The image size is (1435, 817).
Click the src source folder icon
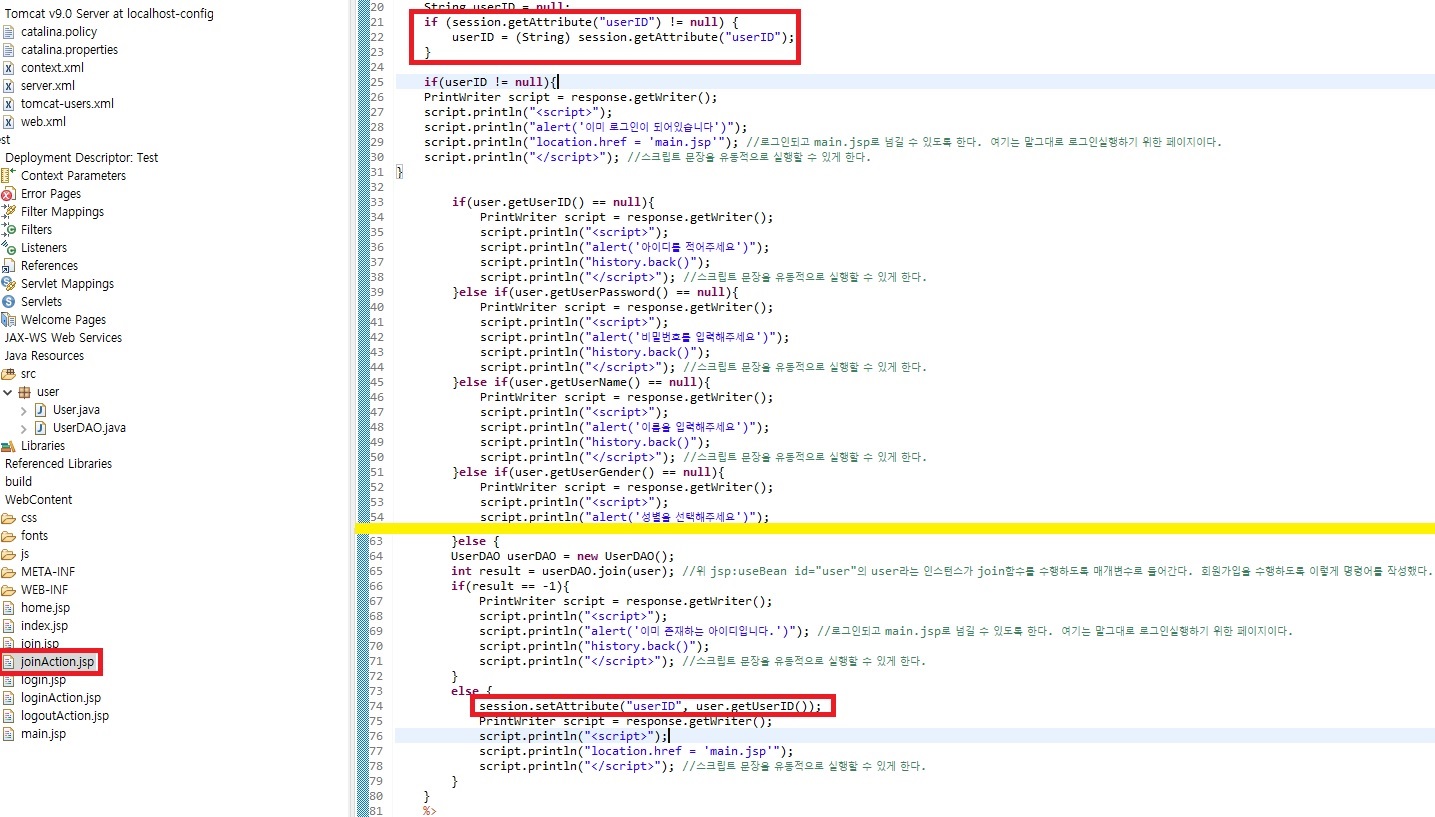[9, 374]
